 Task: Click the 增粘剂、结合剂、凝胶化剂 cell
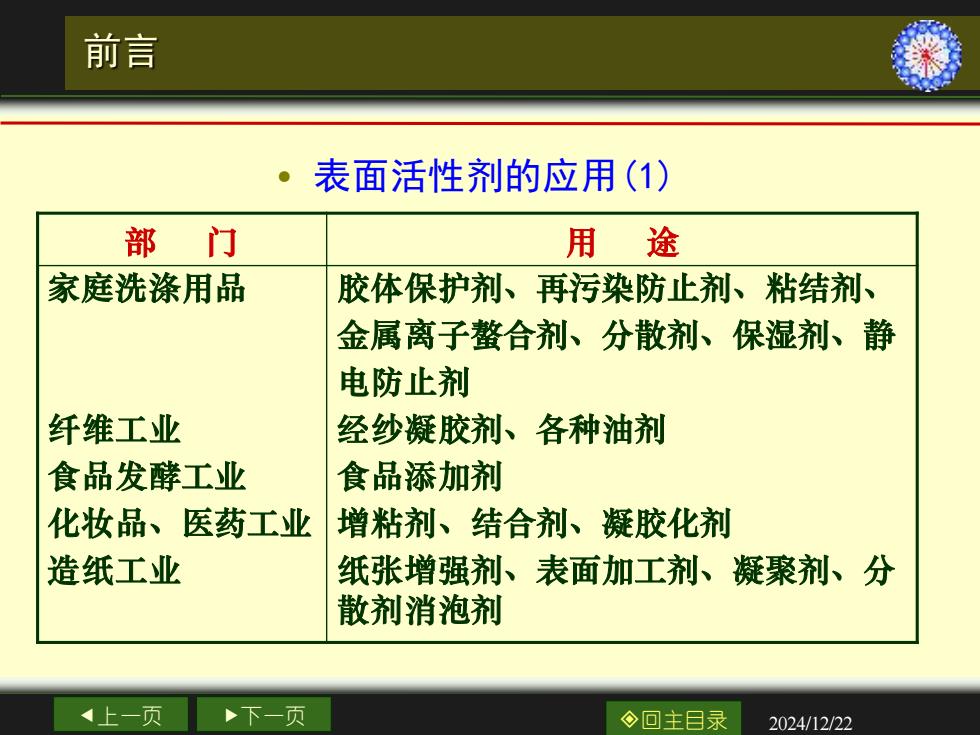click(534, 524)
